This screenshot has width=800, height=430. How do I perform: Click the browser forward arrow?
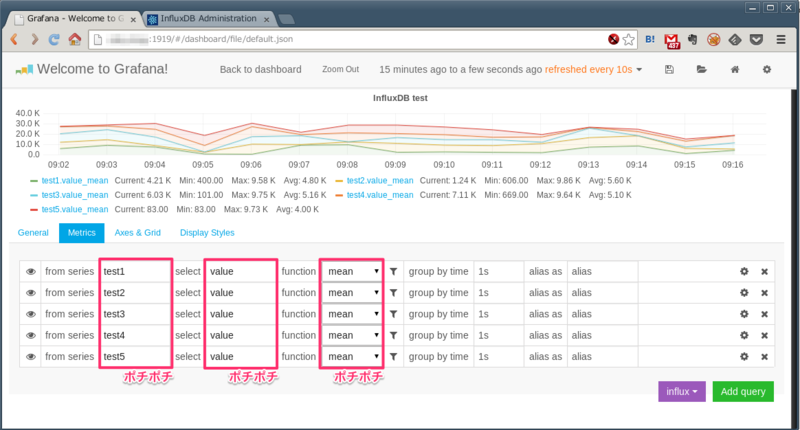34,39
